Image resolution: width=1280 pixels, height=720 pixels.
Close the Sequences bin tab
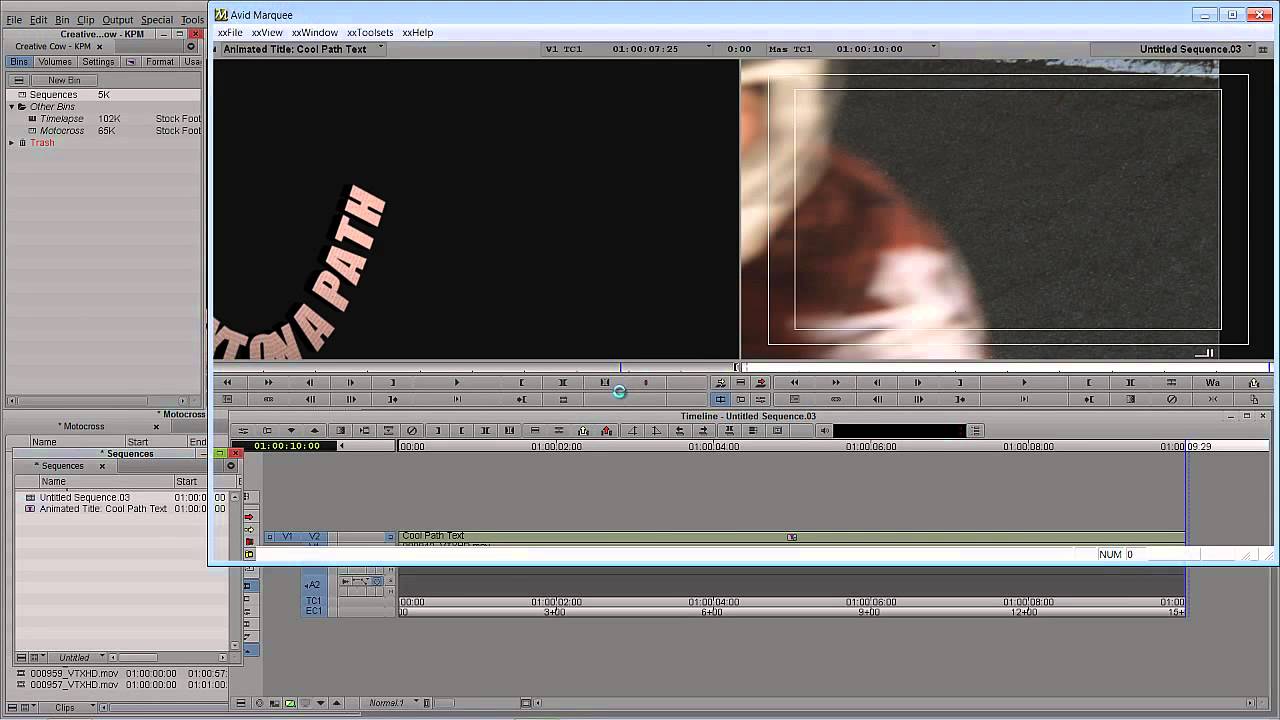pos(102,466)
